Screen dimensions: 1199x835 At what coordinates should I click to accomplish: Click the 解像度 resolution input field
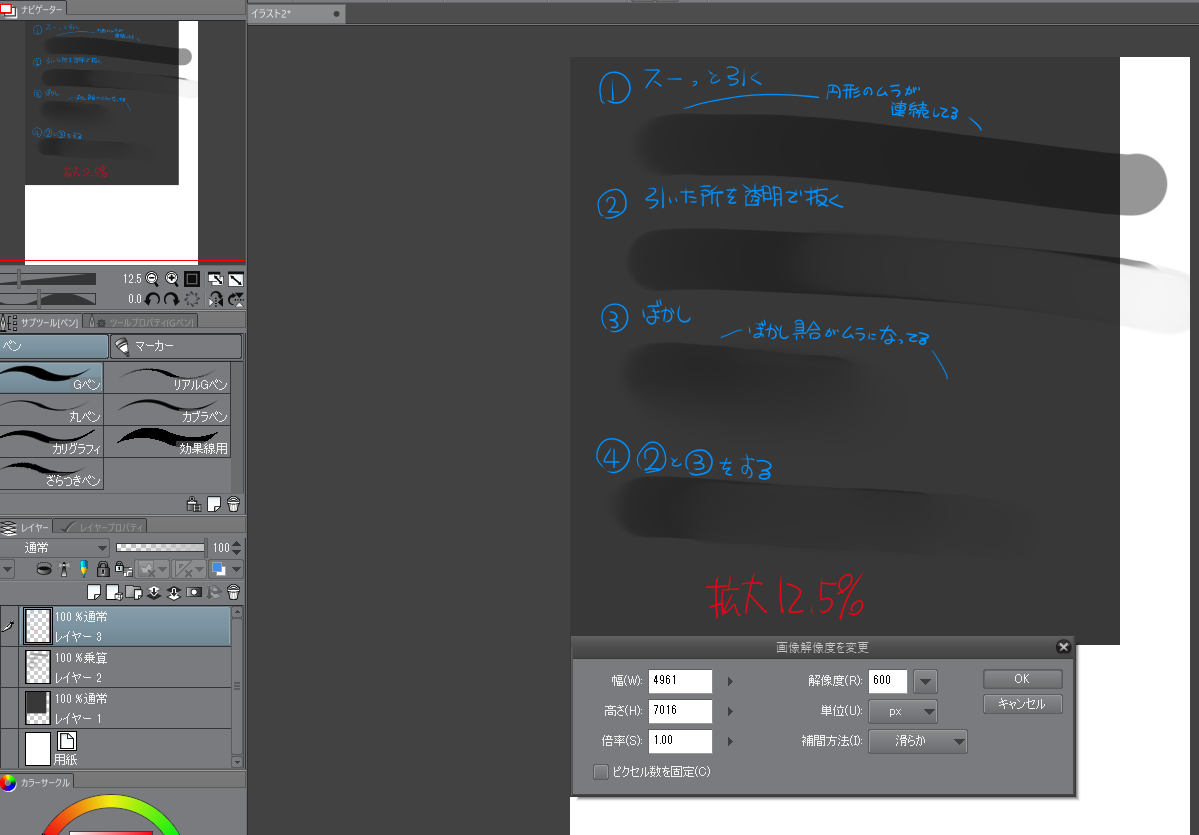point(888,681)
